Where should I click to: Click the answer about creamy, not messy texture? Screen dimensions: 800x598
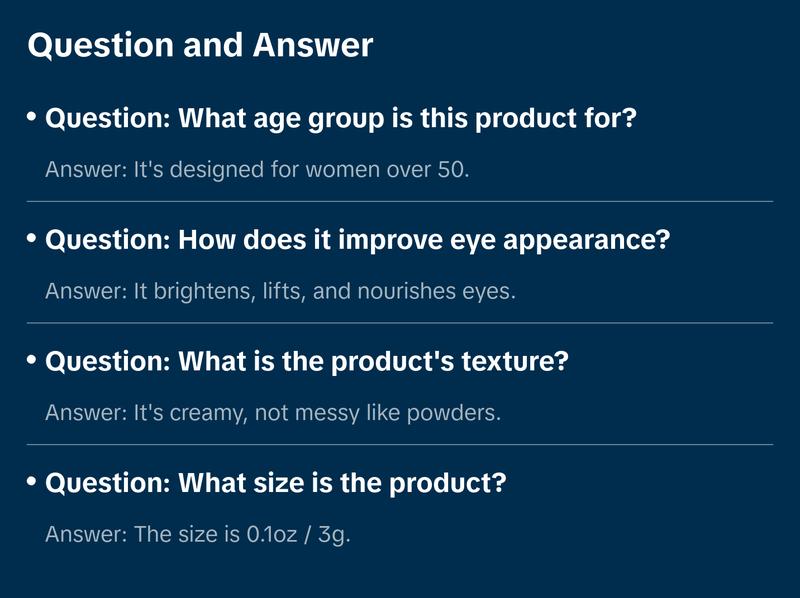[x=272, y=412]
